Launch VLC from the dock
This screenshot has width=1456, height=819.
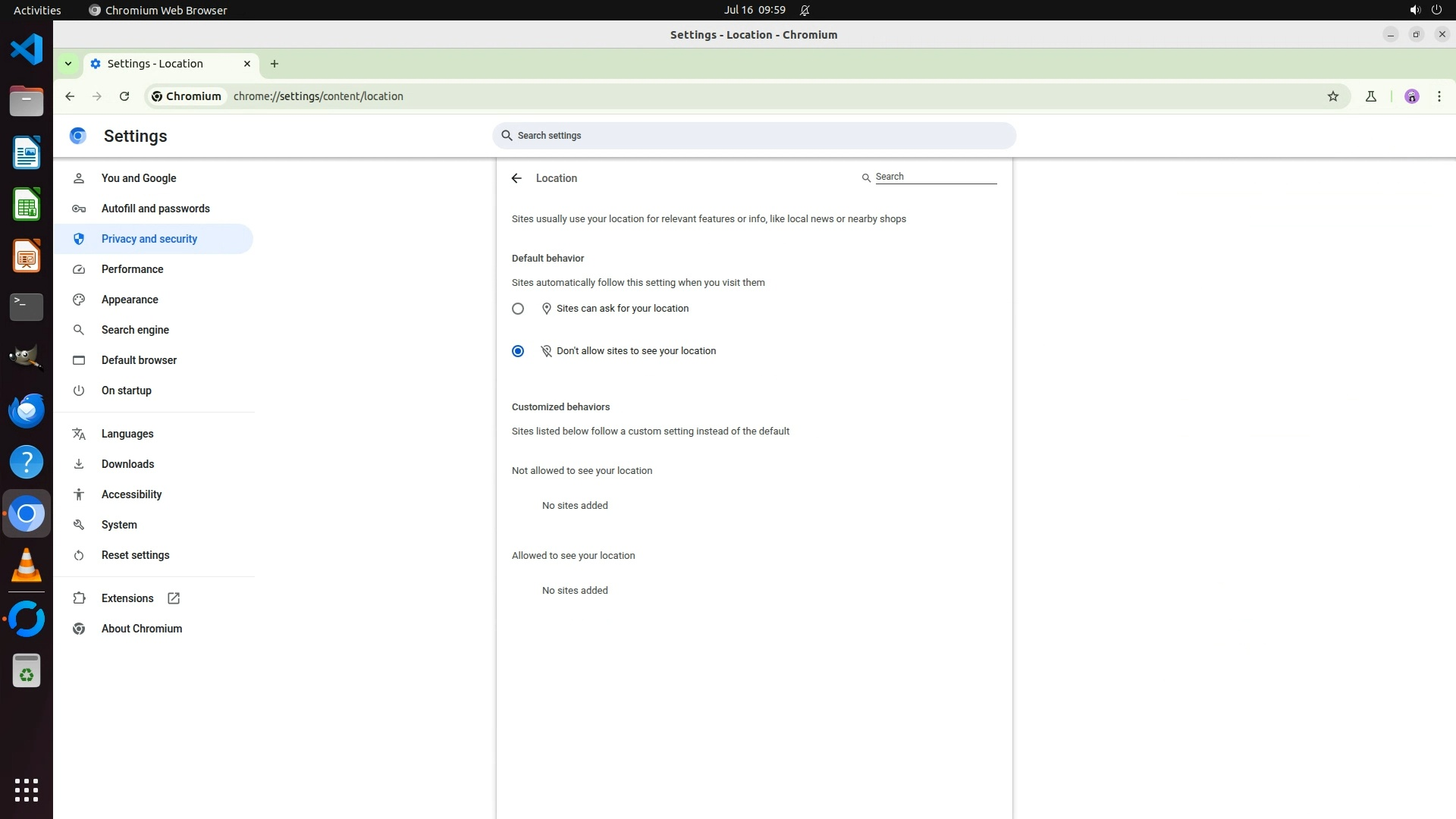(27, 566)
